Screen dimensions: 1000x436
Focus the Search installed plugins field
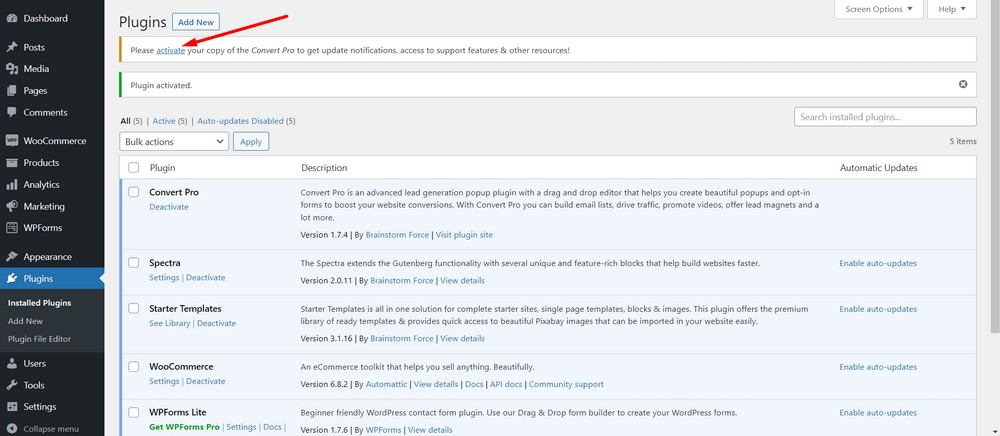pyautogui.click(x=885, y=117)
